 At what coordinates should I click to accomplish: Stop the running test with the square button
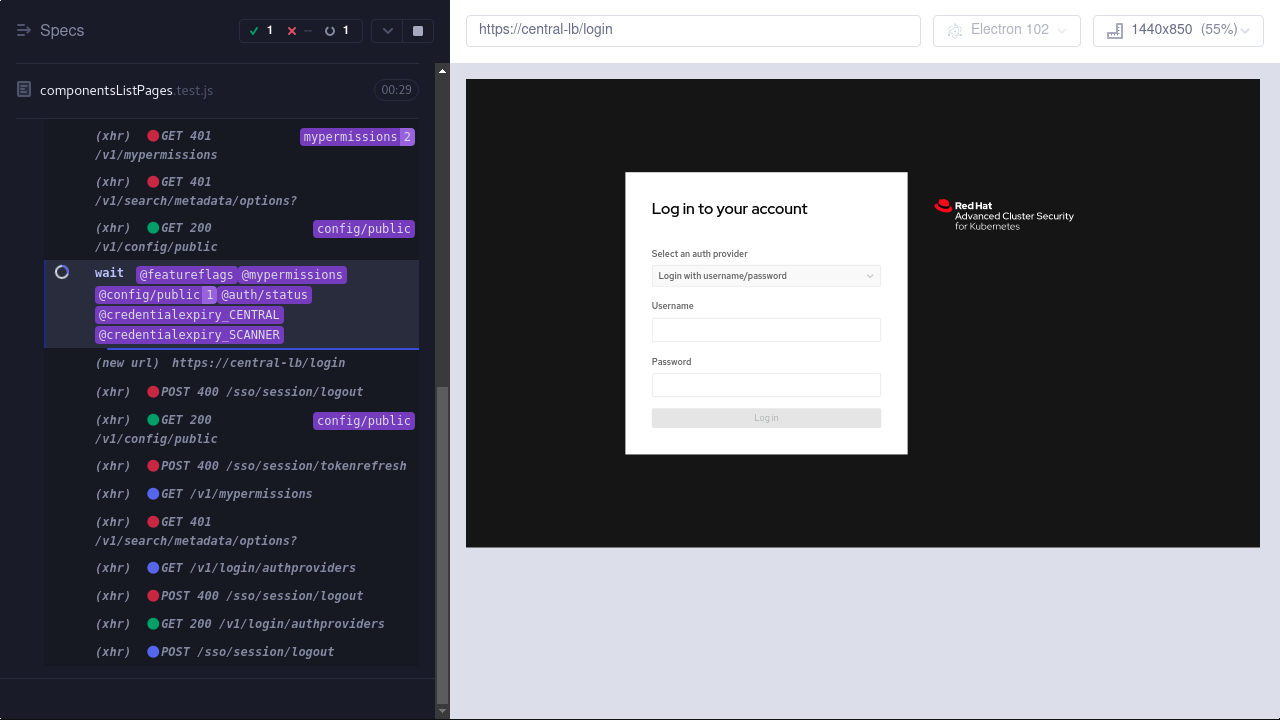418,31
